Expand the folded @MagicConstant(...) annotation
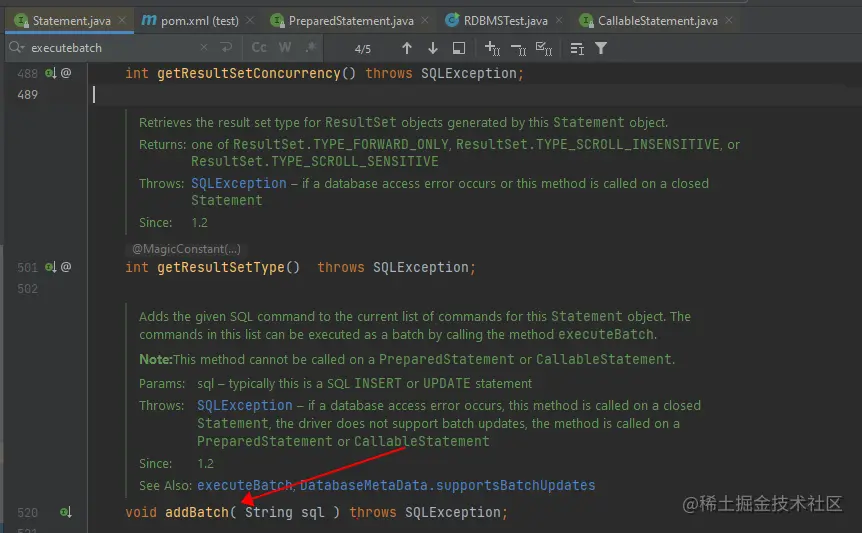 coord(186,249)
